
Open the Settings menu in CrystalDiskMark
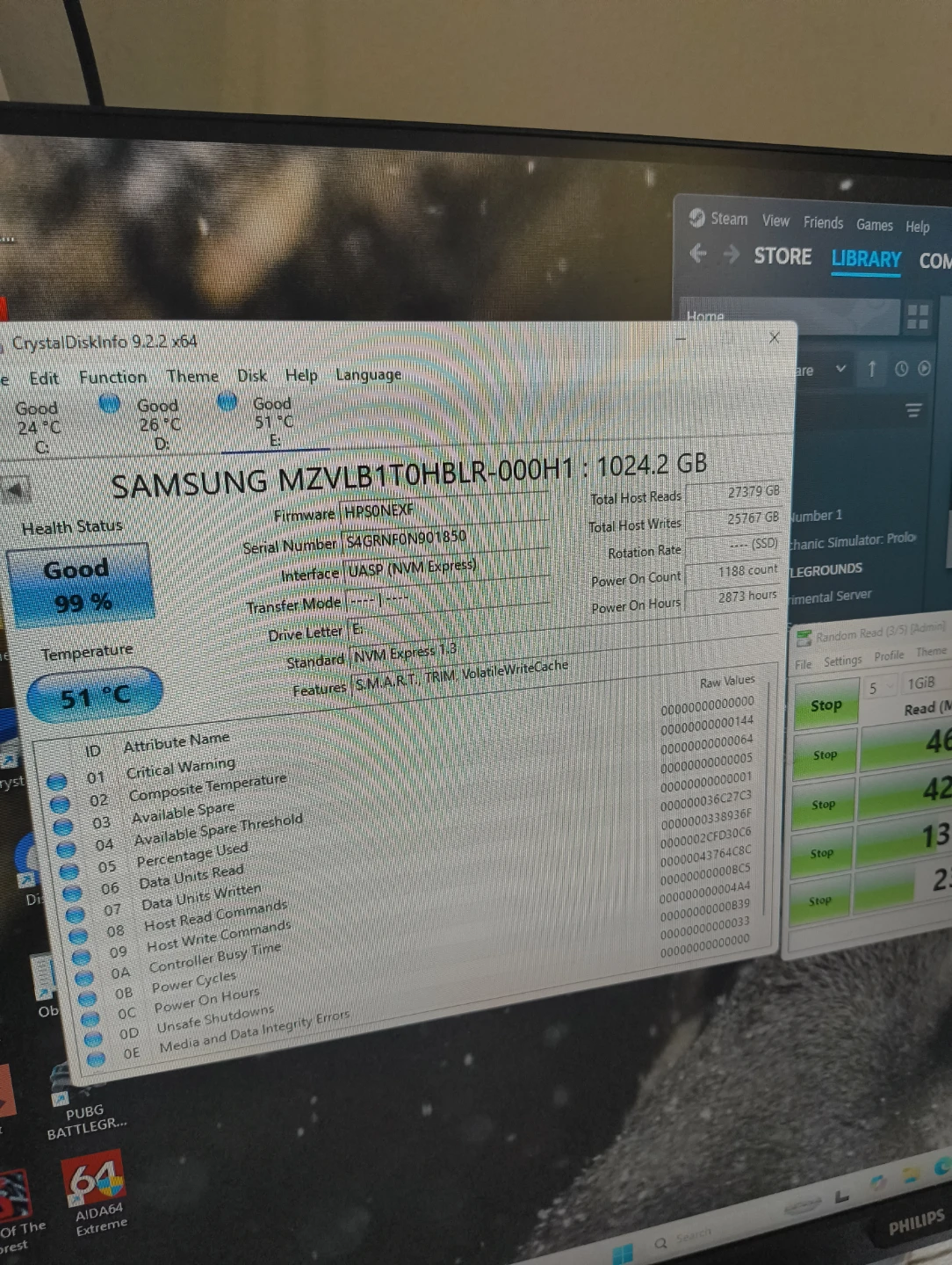842,661
